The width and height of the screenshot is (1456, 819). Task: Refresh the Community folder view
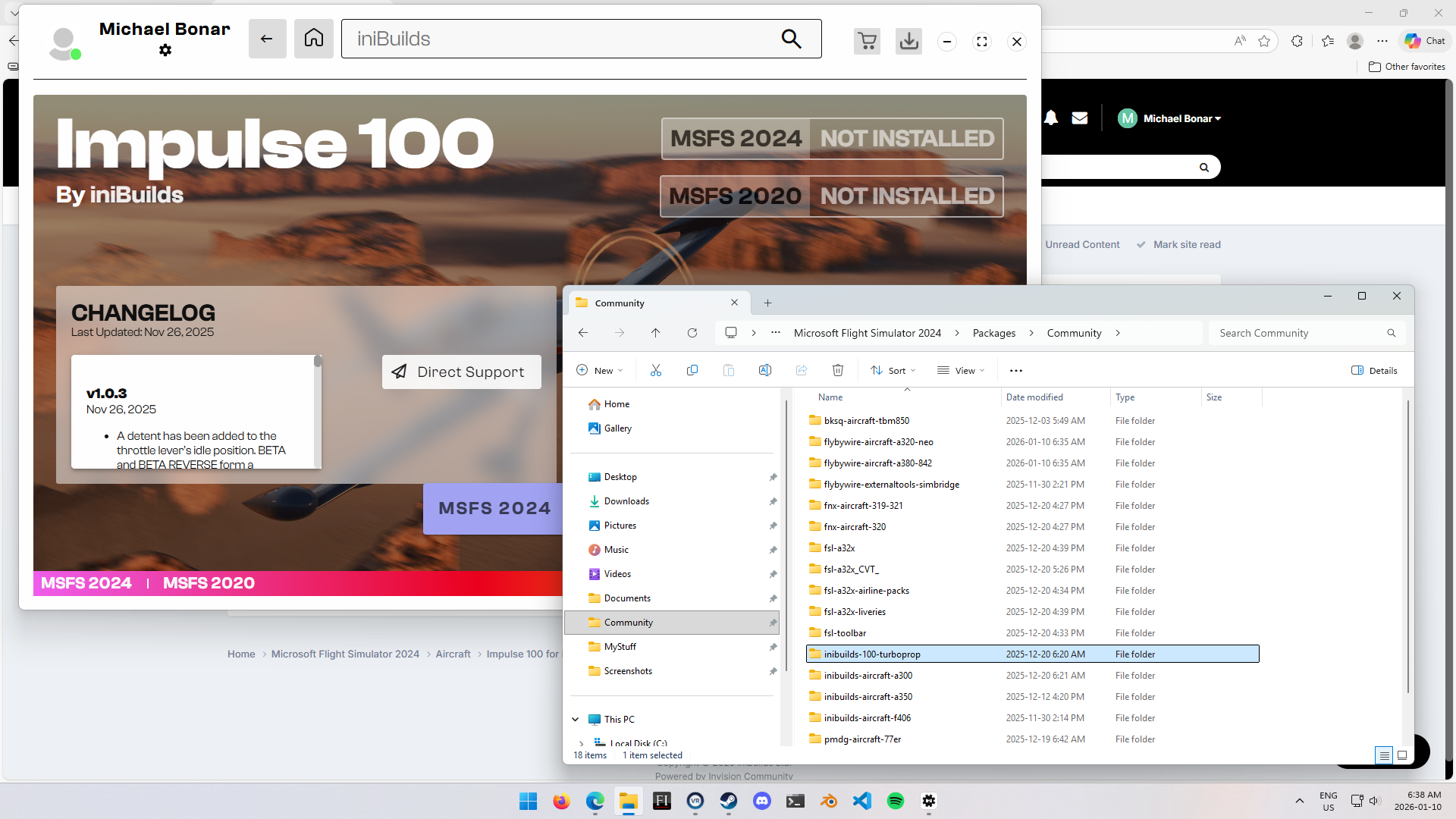692,333
